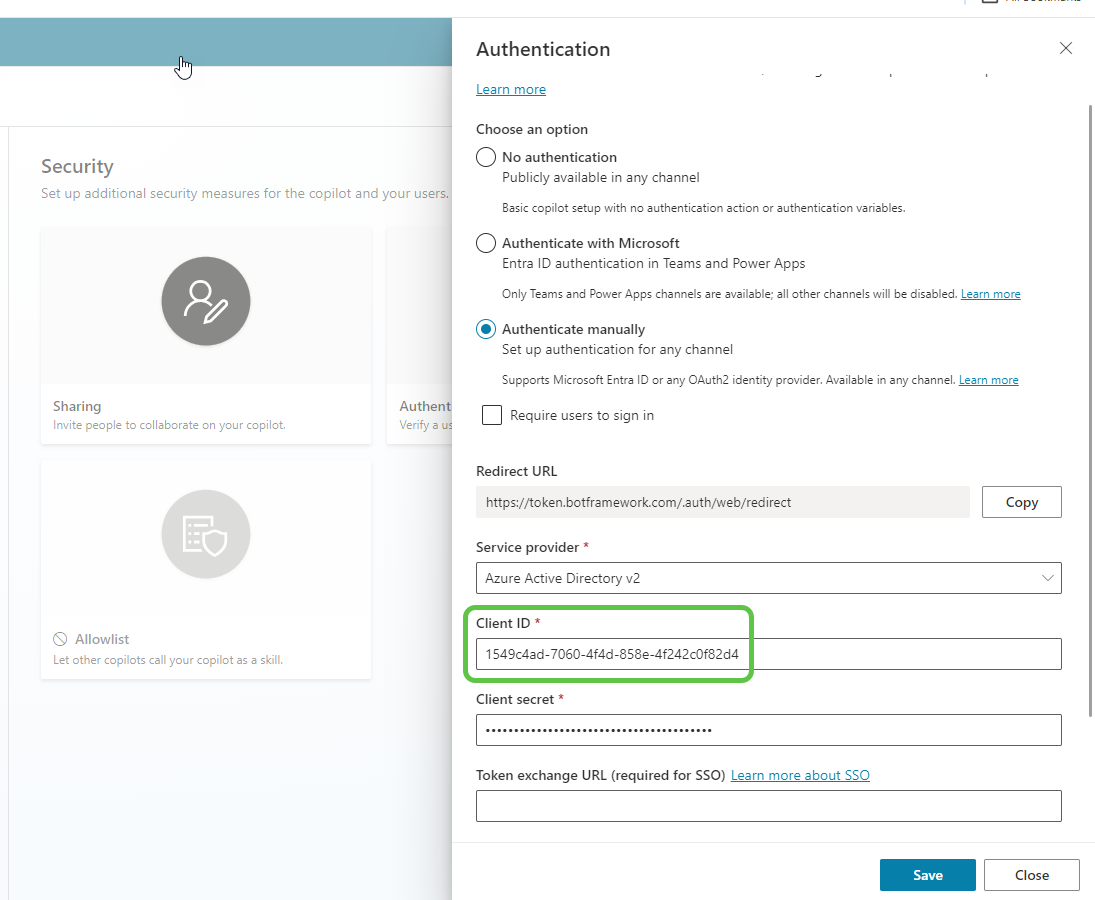This screenshot has width=1095, height=900.
Task: Click the Sharing person icon
Action: click(x=205, y=301)
